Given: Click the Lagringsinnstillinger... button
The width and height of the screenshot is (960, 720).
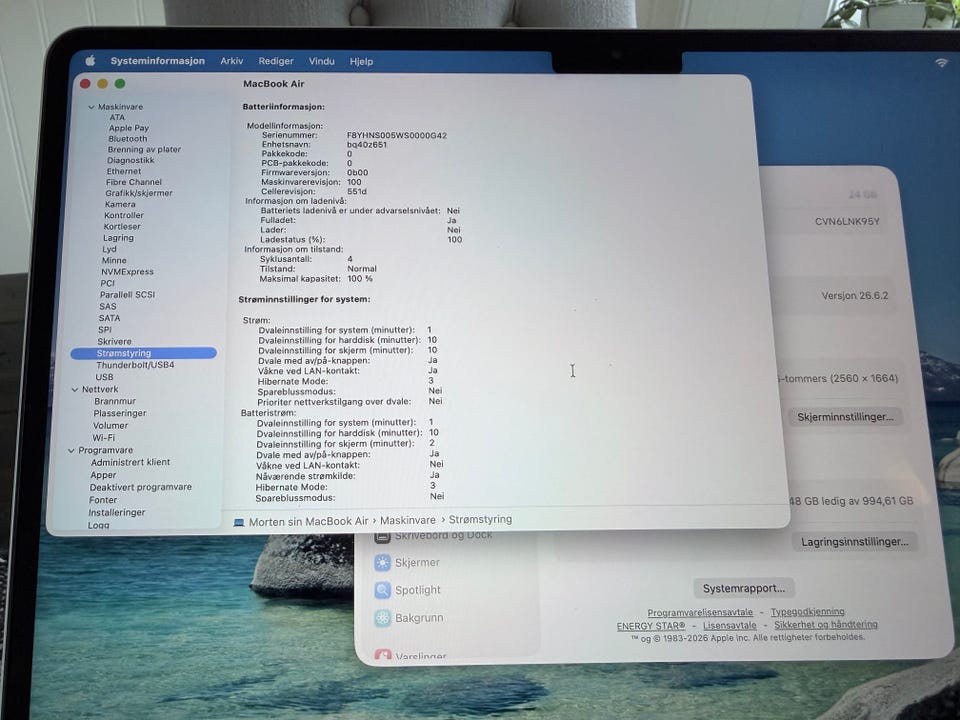Looking at the screenshot, I should [x=855, y=542].
